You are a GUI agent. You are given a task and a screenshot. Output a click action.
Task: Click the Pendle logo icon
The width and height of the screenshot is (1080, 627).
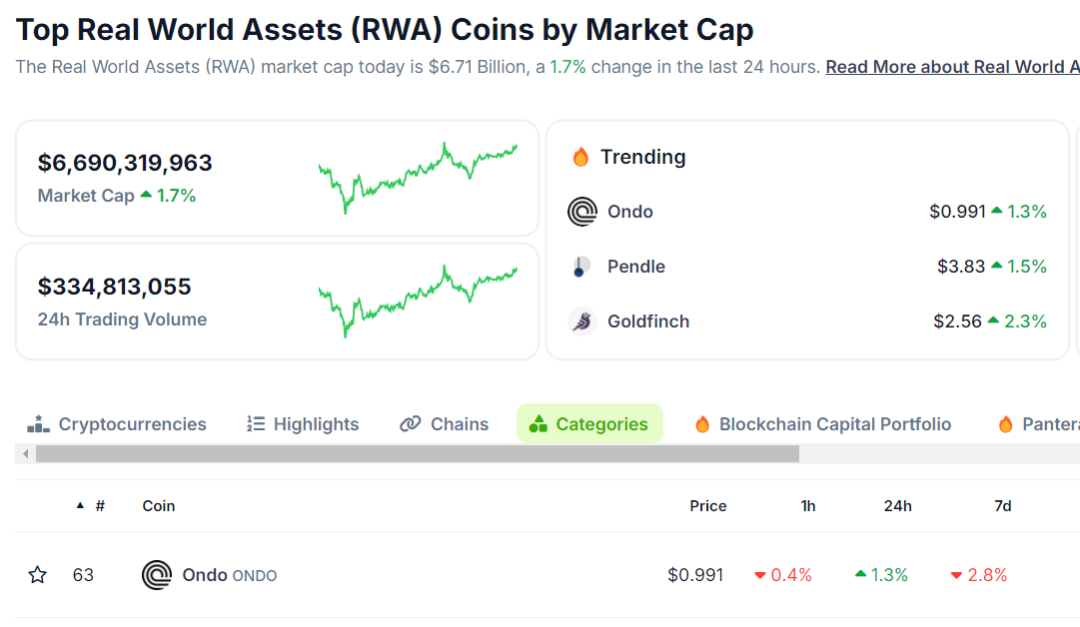point(581,267)
